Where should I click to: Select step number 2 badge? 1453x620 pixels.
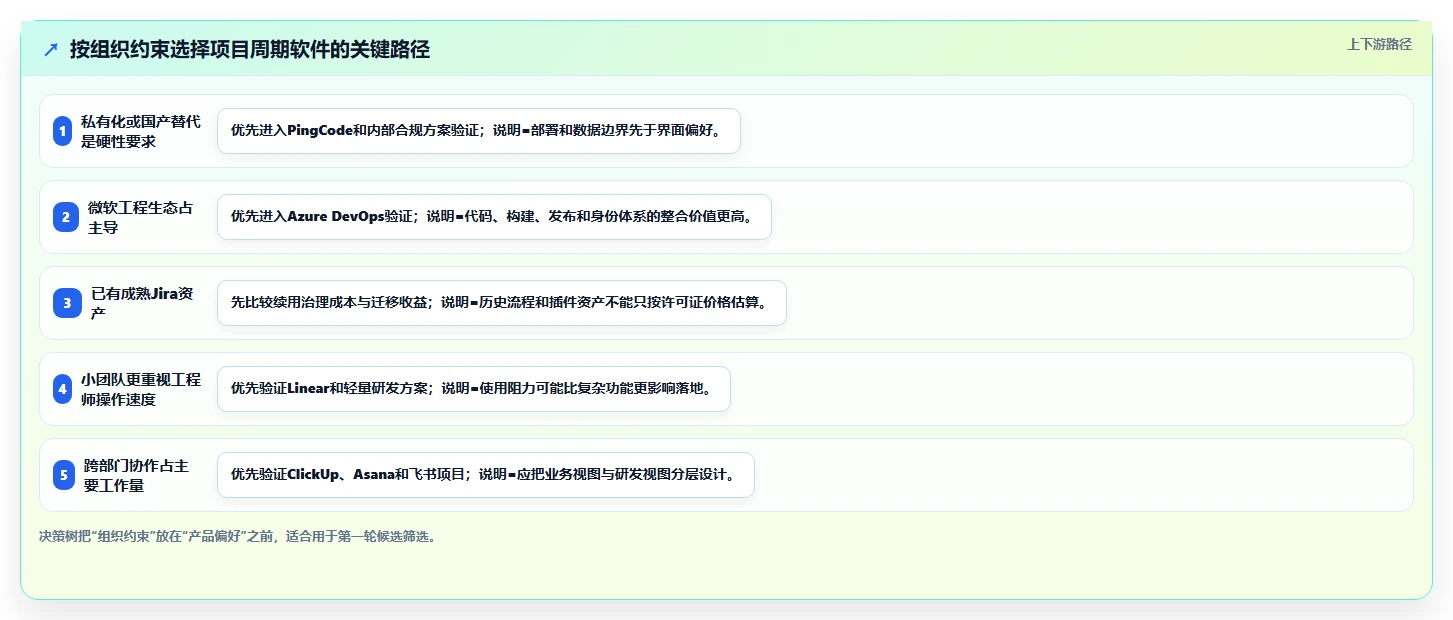[x=65, y=217]
